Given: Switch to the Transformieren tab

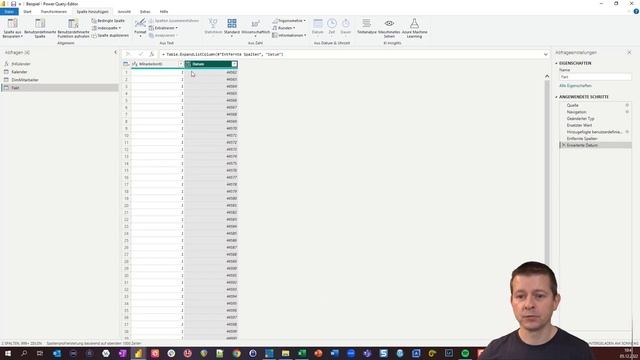Looking at the screenshot, I should (53, 12).
